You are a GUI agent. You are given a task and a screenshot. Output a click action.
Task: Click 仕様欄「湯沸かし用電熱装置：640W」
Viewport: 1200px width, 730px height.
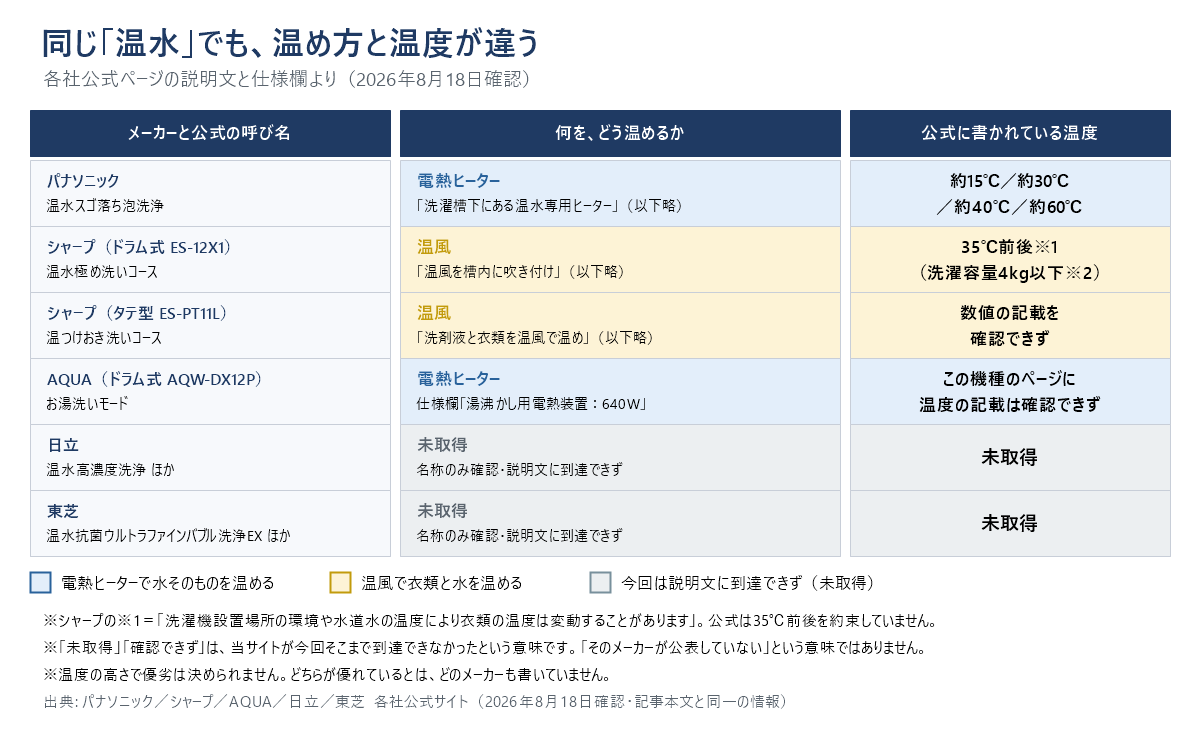pyautogui.click(x=533, y=404)
